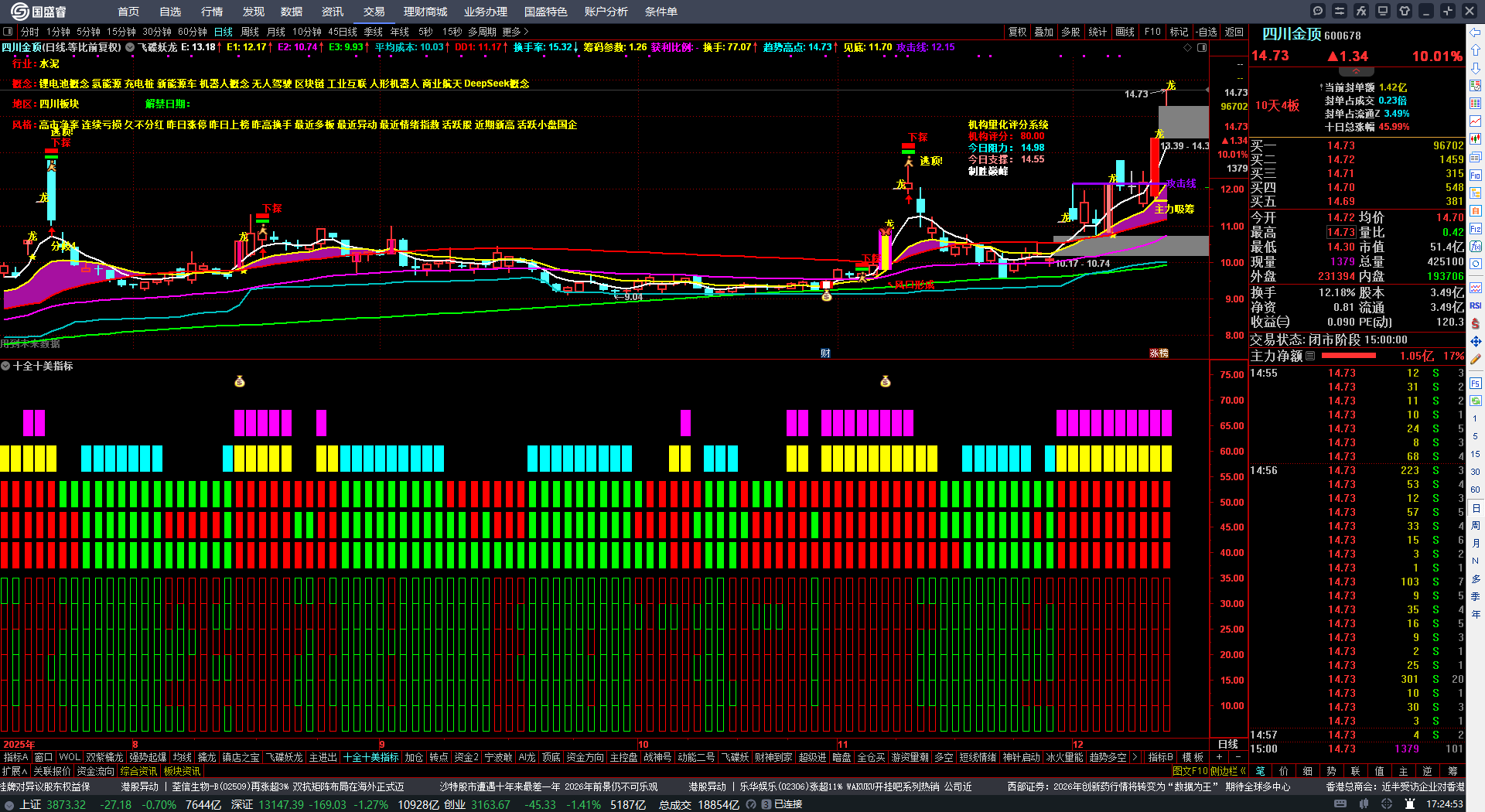Open the round dropdown beside 飞碟妖龙 label

pyautogui.click(x=130, y=47)
